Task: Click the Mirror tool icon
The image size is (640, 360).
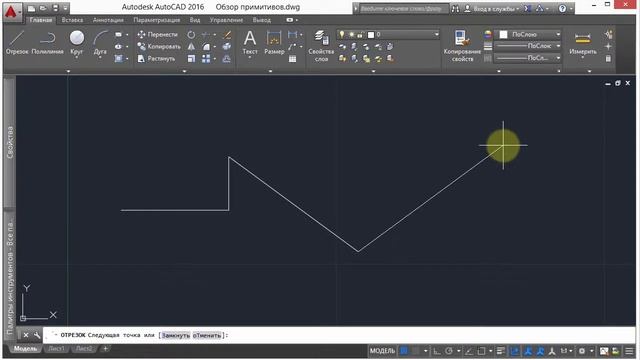Action: [x=191, y=47]
